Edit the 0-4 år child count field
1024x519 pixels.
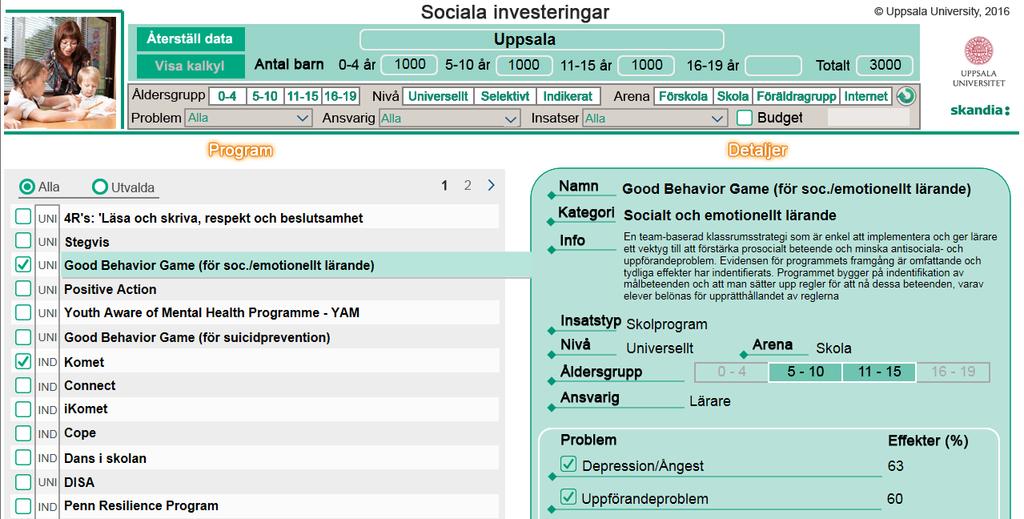[409, 65]
